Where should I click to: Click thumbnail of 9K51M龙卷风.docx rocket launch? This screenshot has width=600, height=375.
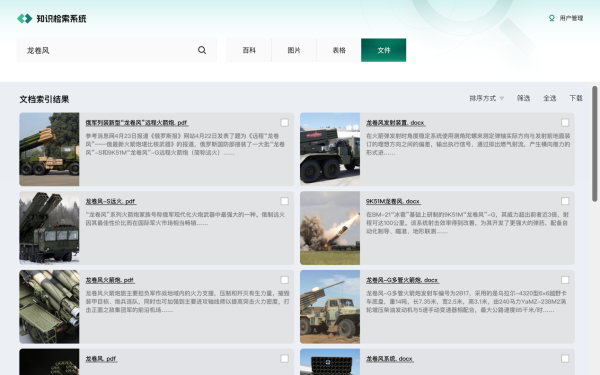click(x=330, y=228)
